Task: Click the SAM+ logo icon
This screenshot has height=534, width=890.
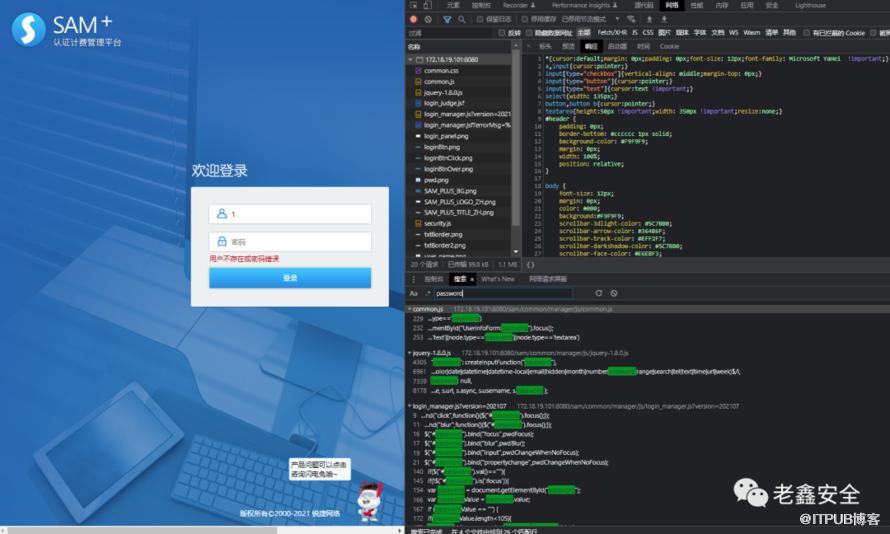Action: pos(28,29)
